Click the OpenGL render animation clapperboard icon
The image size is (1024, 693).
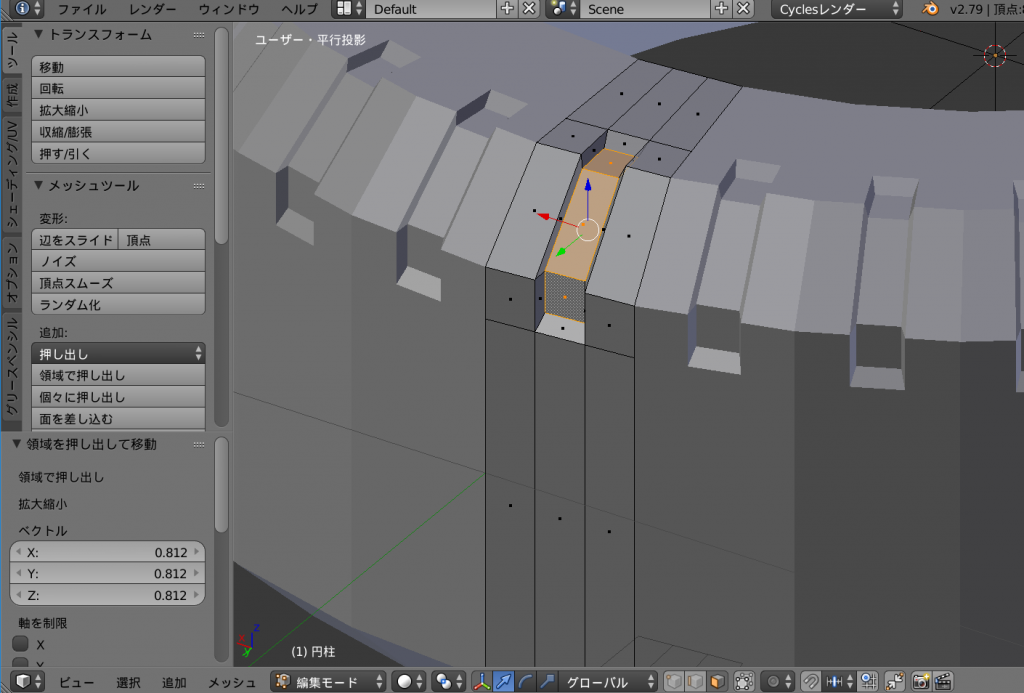943,682
